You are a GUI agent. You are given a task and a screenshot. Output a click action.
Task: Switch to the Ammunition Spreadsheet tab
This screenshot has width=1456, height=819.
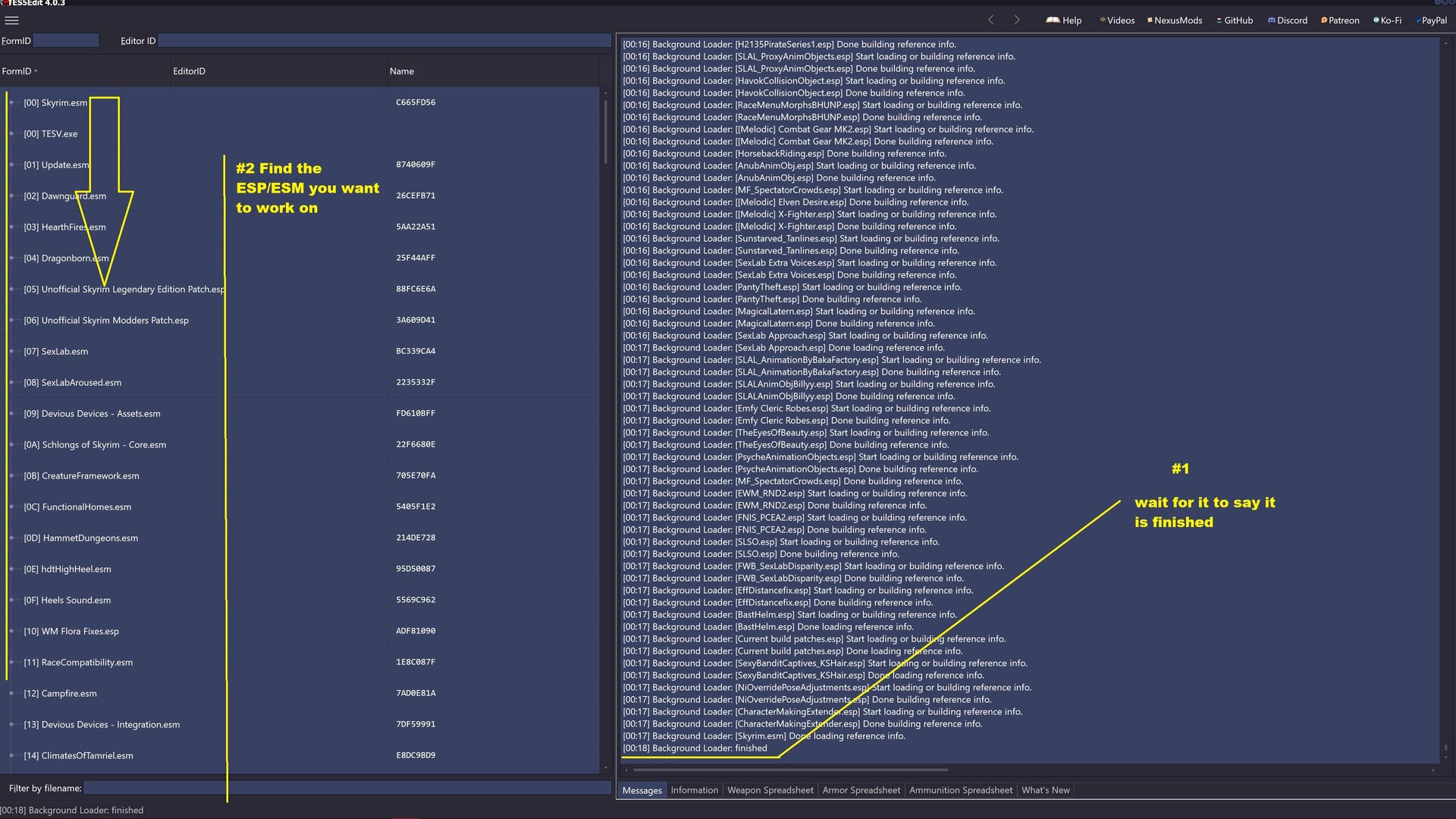(960, 790)
